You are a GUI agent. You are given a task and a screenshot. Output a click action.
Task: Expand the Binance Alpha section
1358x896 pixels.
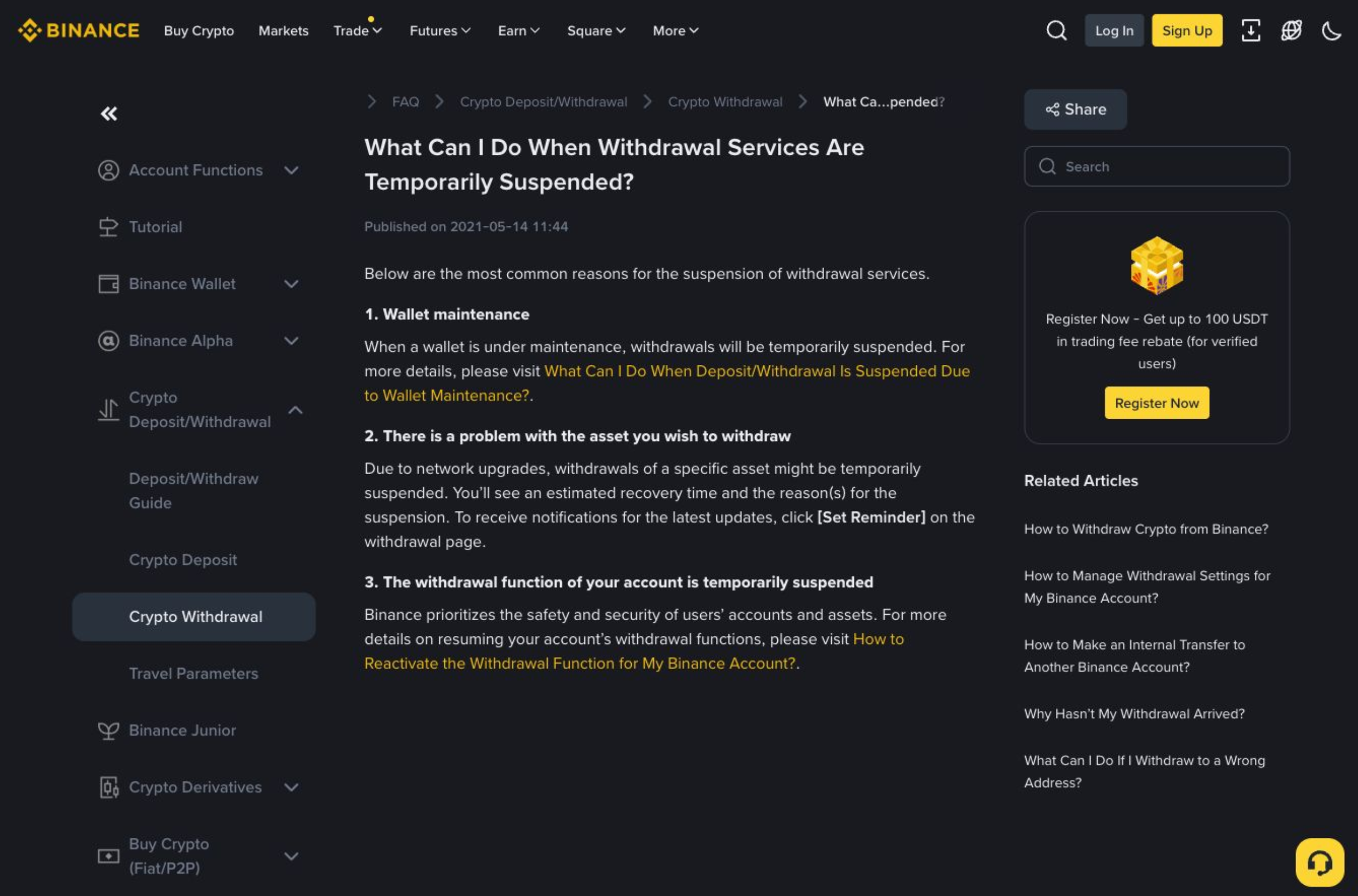[x=291, y=340]
